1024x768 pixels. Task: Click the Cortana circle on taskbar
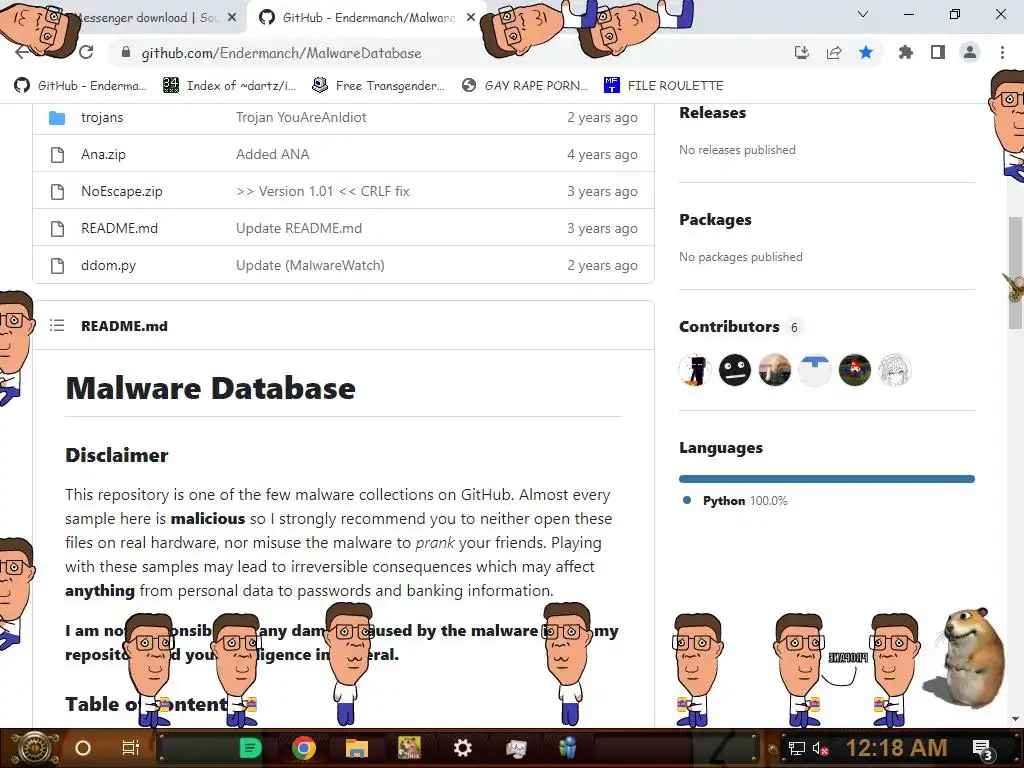(83, 748)
